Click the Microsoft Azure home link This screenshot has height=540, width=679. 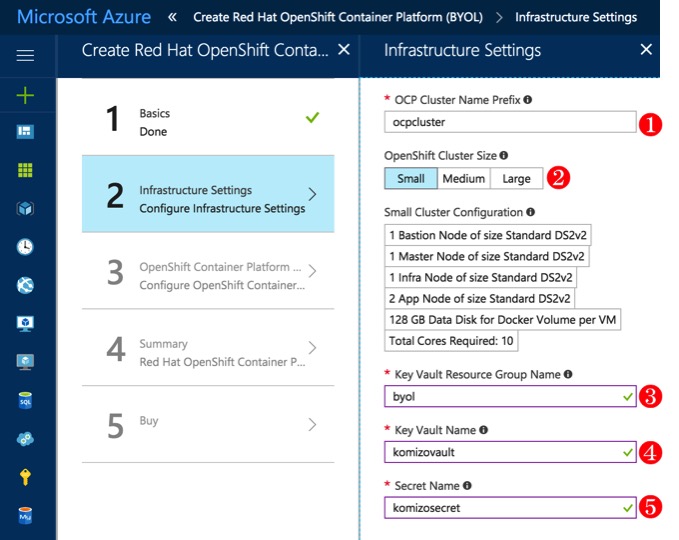pyautogui.click(x=84, y=17)
